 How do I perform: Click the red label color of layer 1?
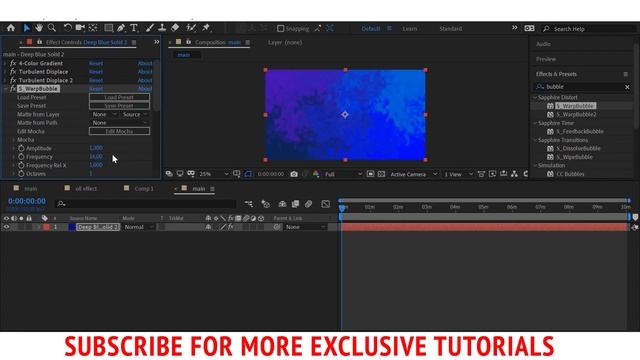[46, 227]
